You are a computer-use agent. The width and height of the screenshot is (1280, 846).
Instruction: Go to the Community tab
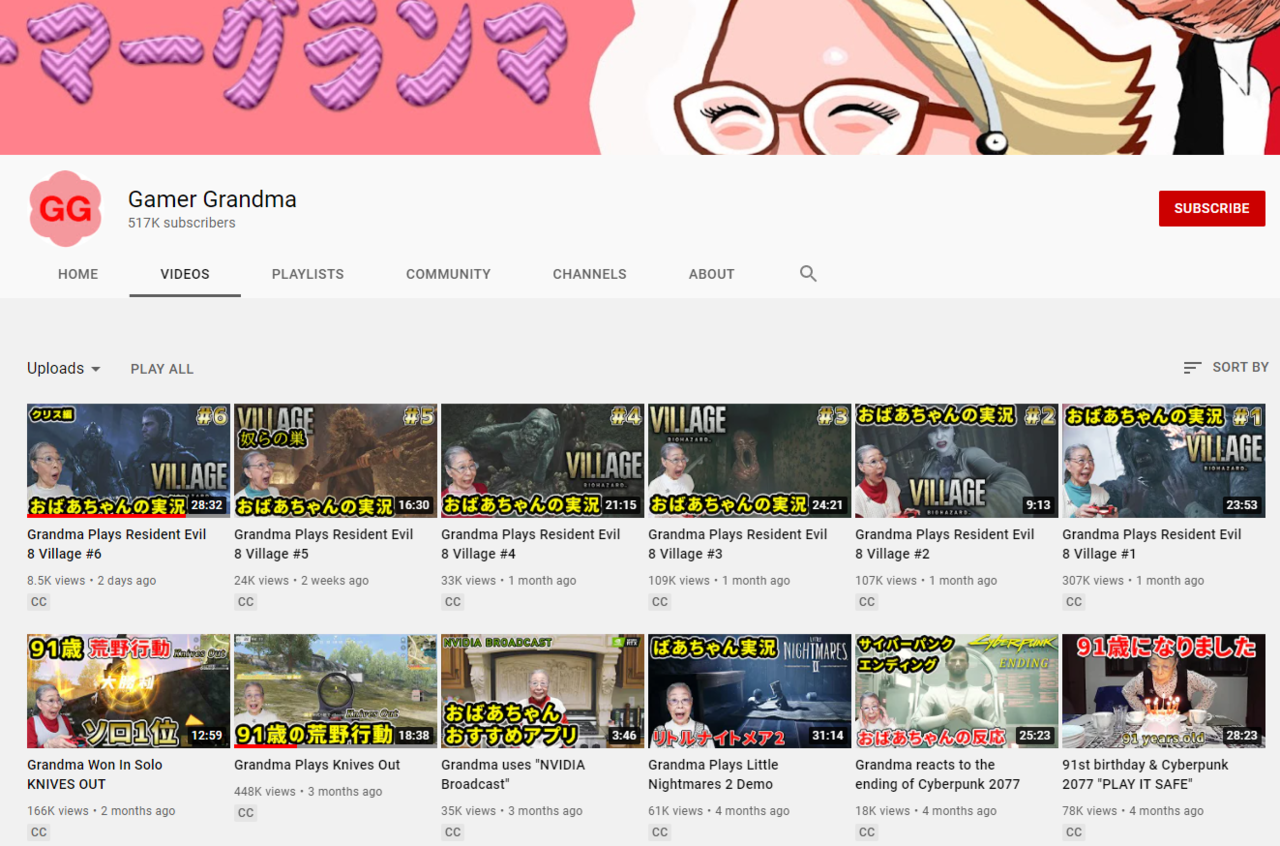pos(448,274)
